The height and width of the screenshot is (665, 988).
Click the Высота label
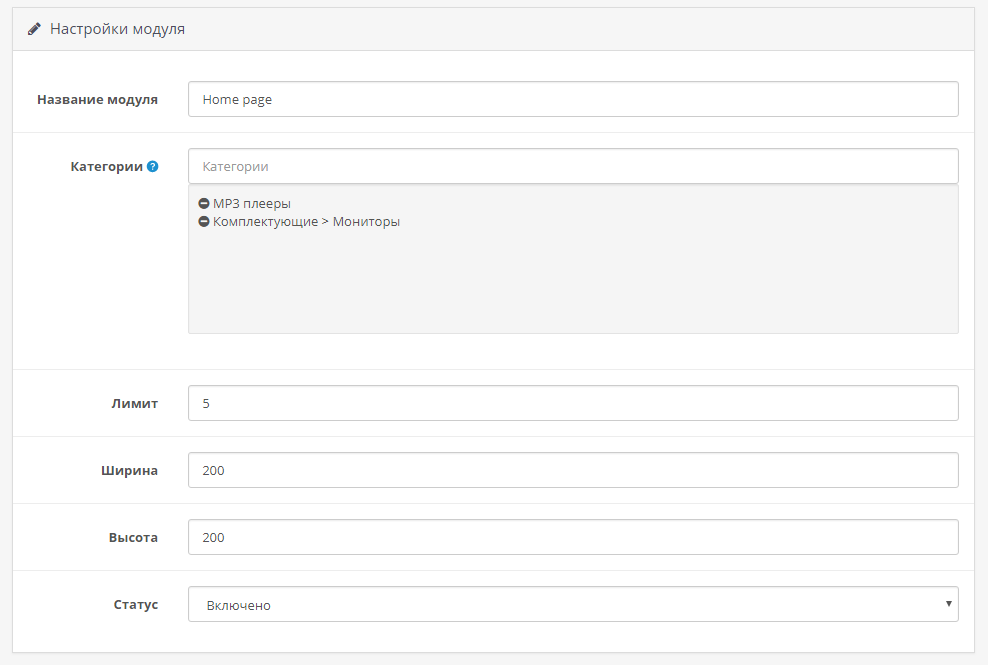(x=133, y=537)
